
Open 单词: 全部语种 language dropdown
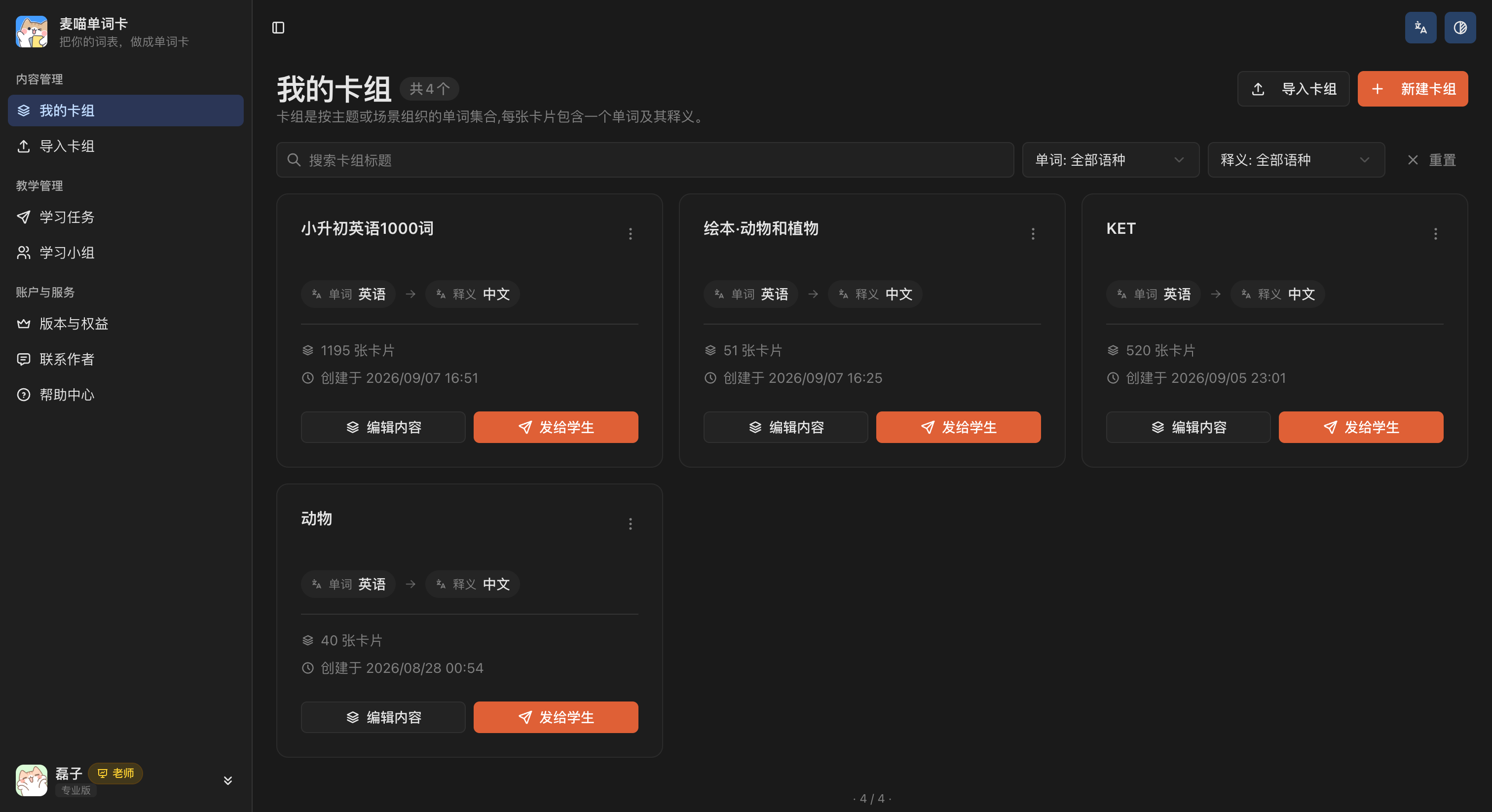[1110, 160]
